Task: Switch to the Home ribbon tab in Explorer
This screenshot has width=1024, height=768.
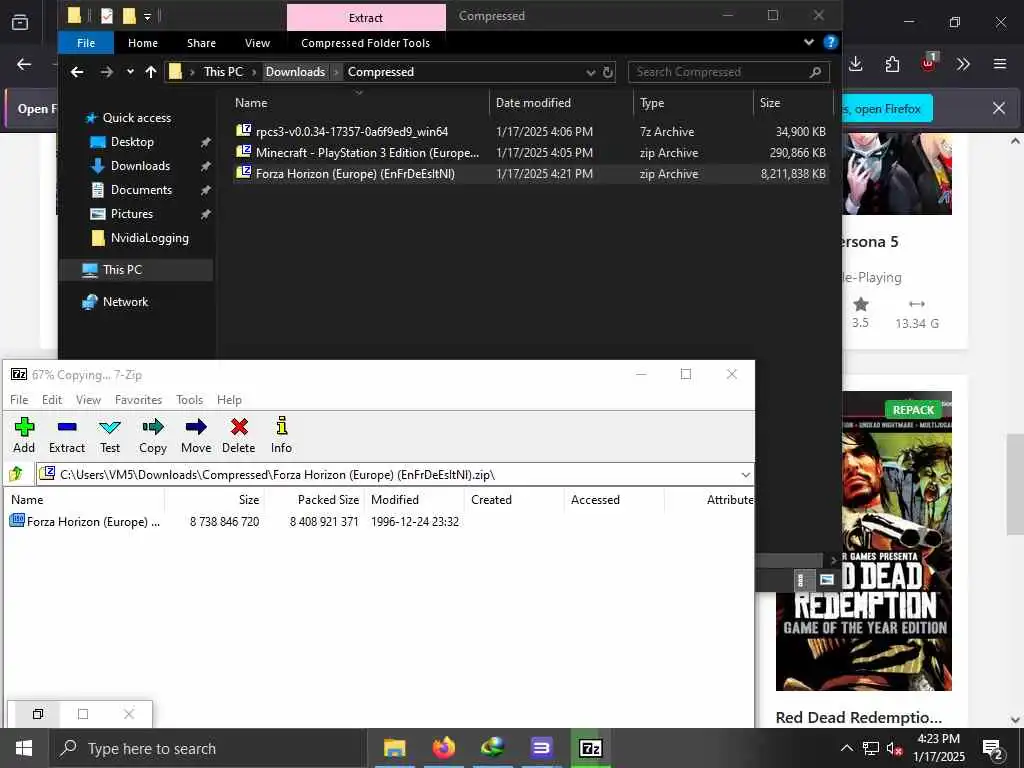Action: (x=142, y=43)
